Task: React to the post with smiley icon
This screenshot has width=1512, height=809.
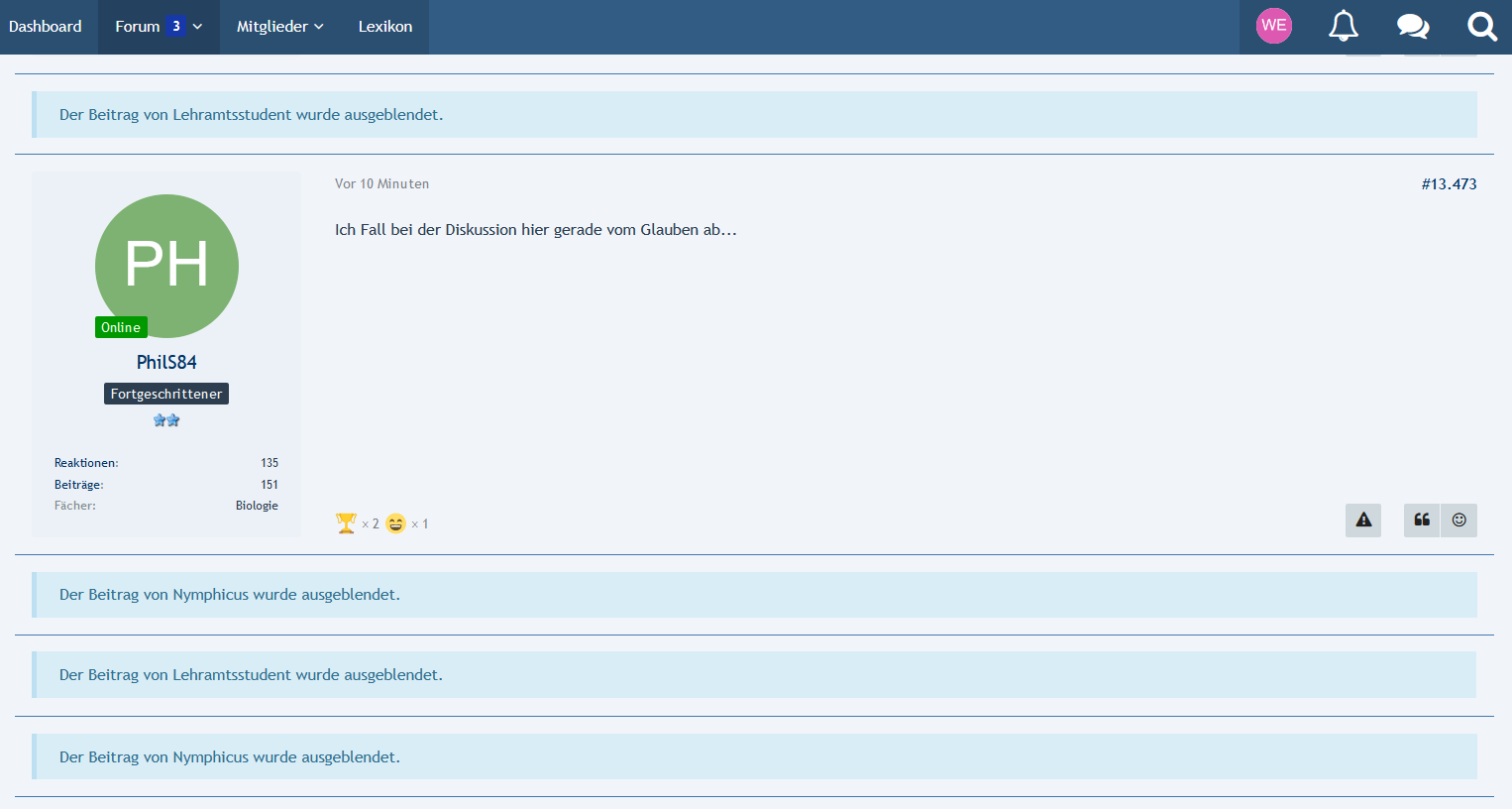Action: 1458,520
